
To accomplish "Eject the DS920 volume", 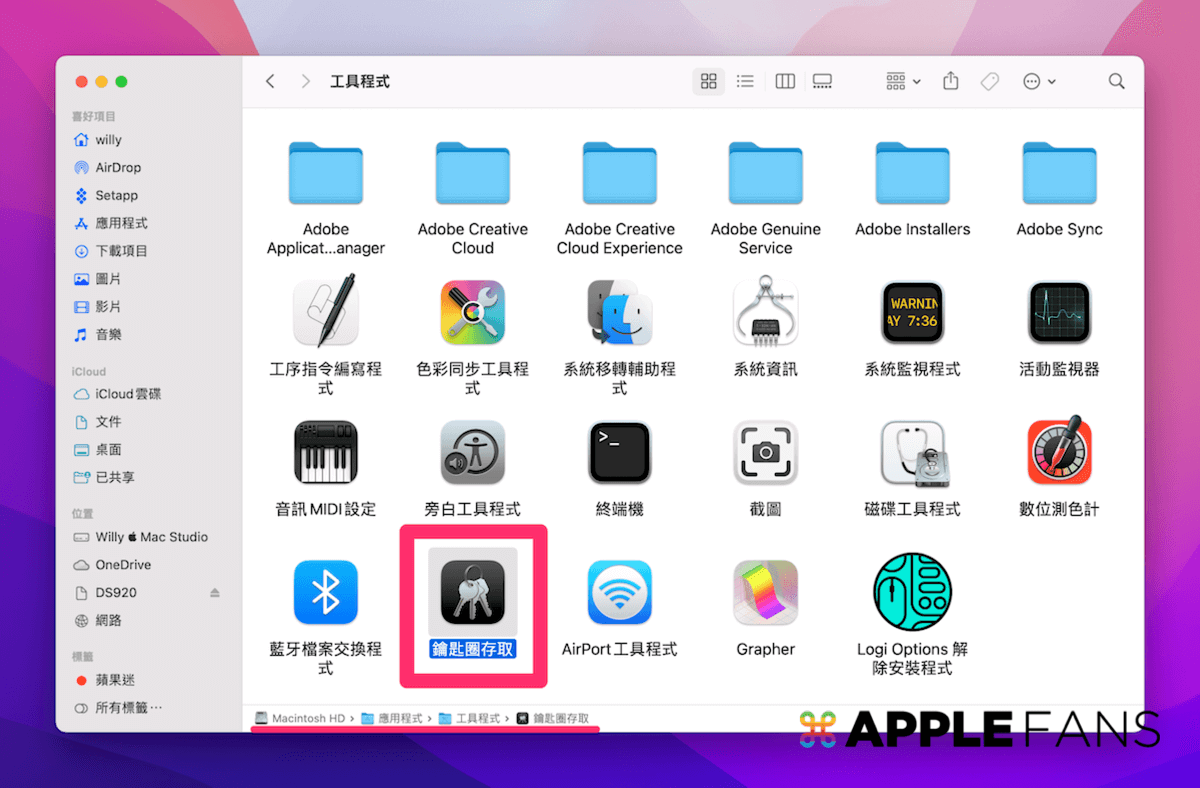I will coord(214,592).
